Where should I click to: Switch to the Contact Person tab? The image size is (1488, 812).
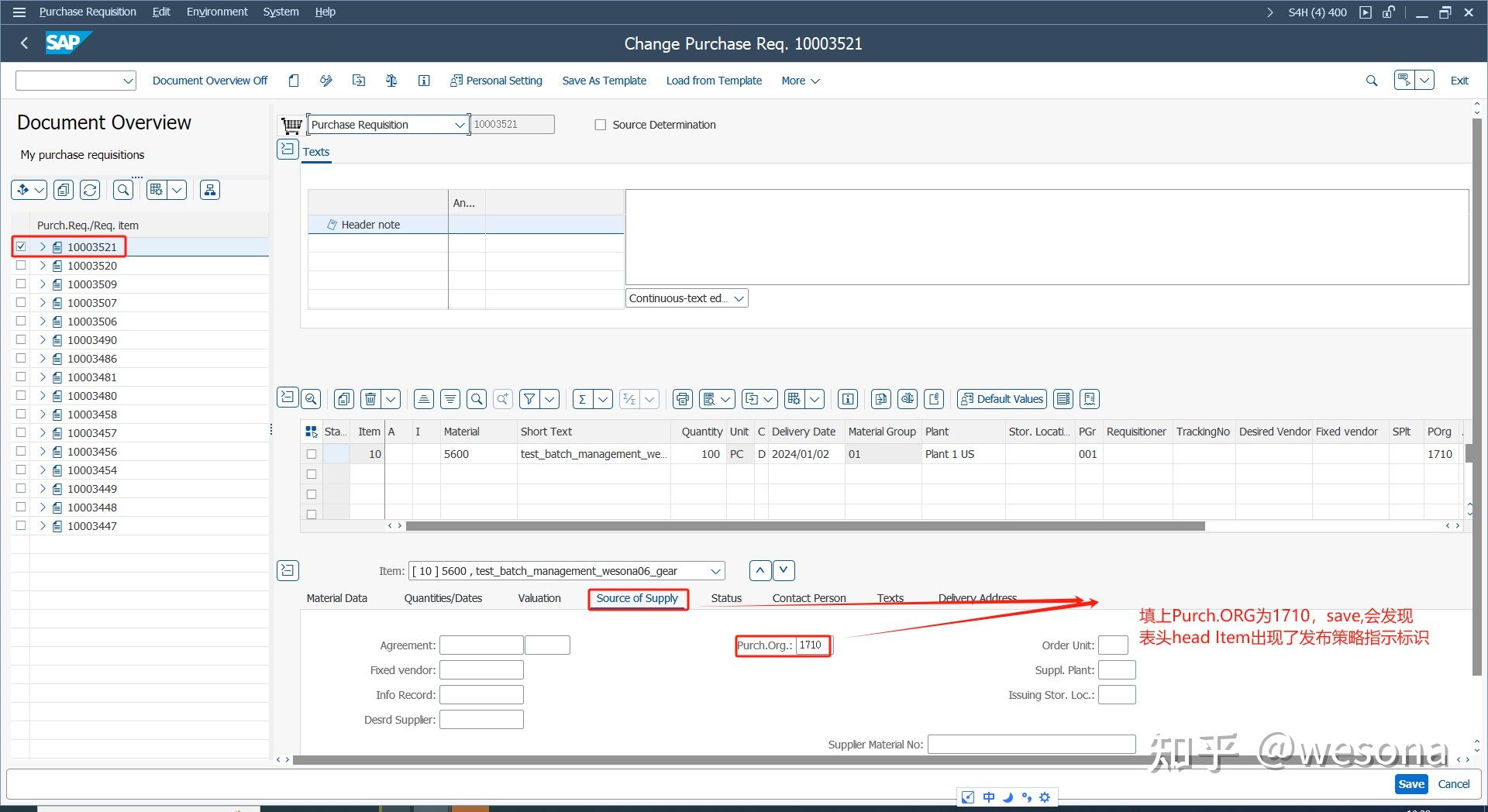tap(808, 597)
